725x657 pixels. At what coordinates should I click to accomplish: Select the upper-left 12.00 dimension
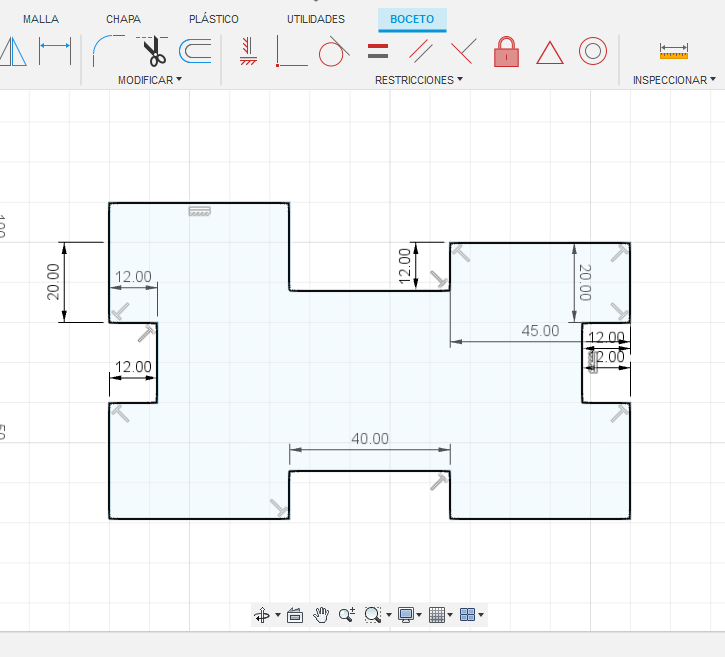click(133, 276)
